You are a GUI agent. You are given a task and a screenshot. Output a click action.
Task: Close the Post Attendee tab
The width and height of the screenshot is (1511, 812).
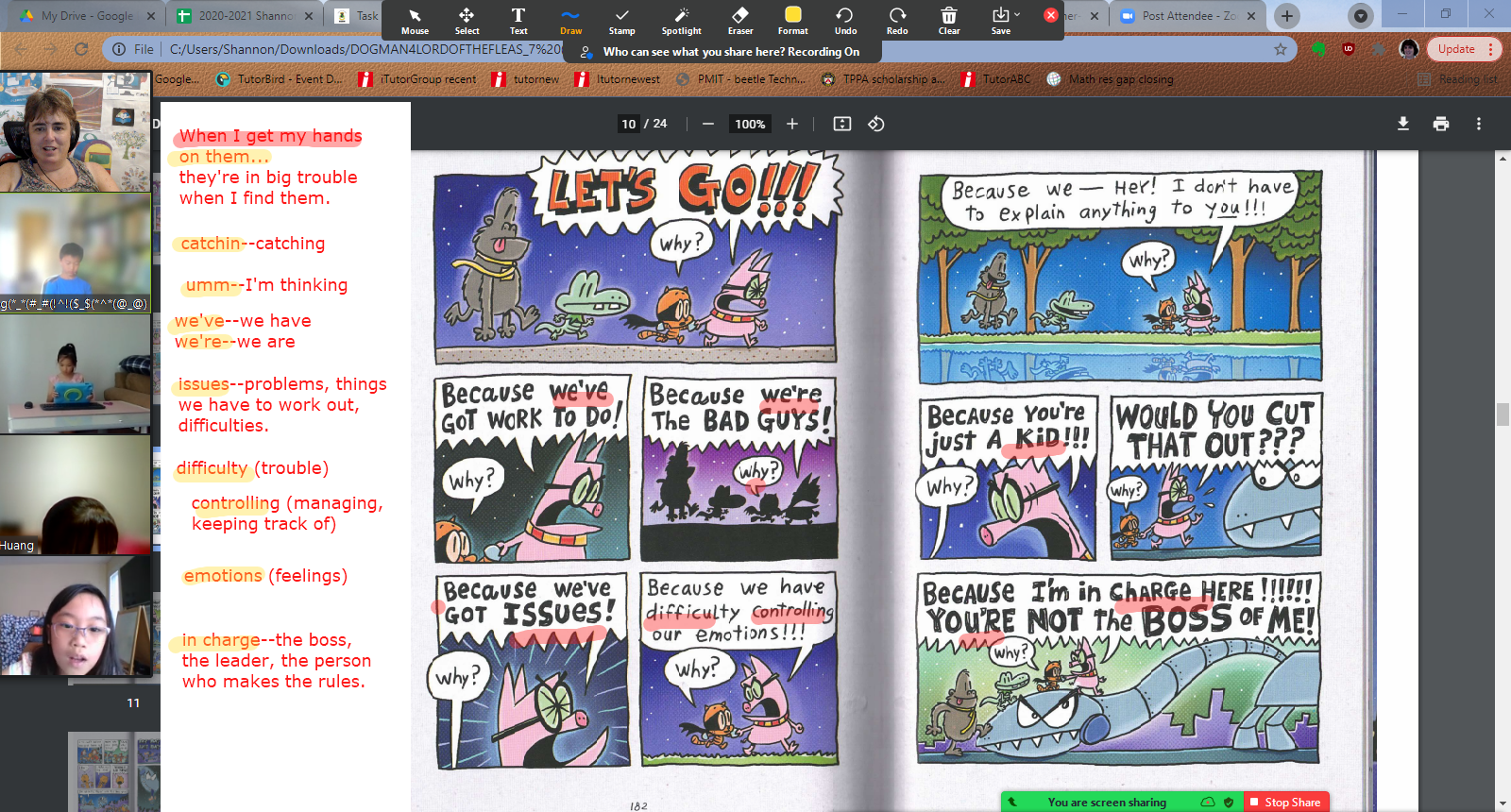pyautogui.click(x=1251, y=16)
